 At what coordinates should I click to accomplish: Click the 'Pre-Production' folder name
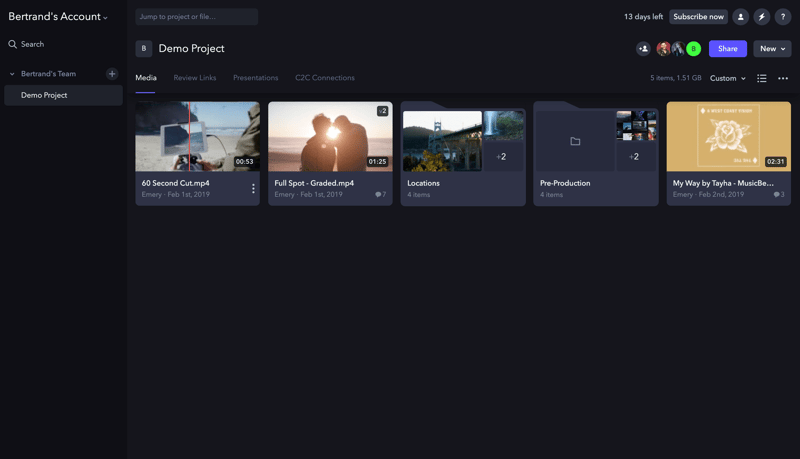click(x=565, y=183)
